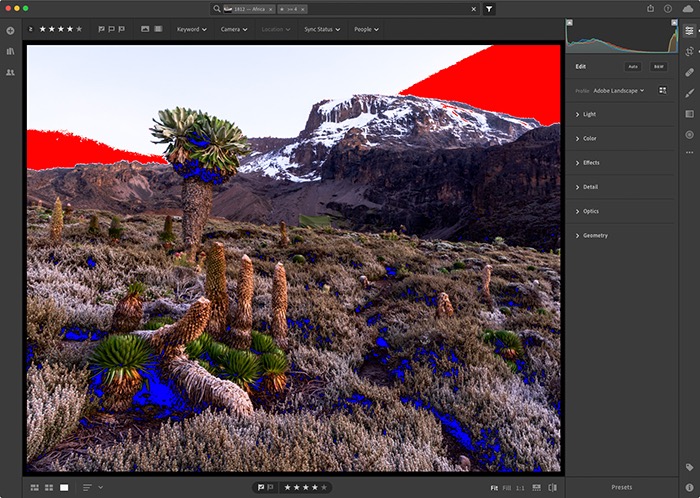
Task: Select the Brush adjustment tool
Action: 689,93
